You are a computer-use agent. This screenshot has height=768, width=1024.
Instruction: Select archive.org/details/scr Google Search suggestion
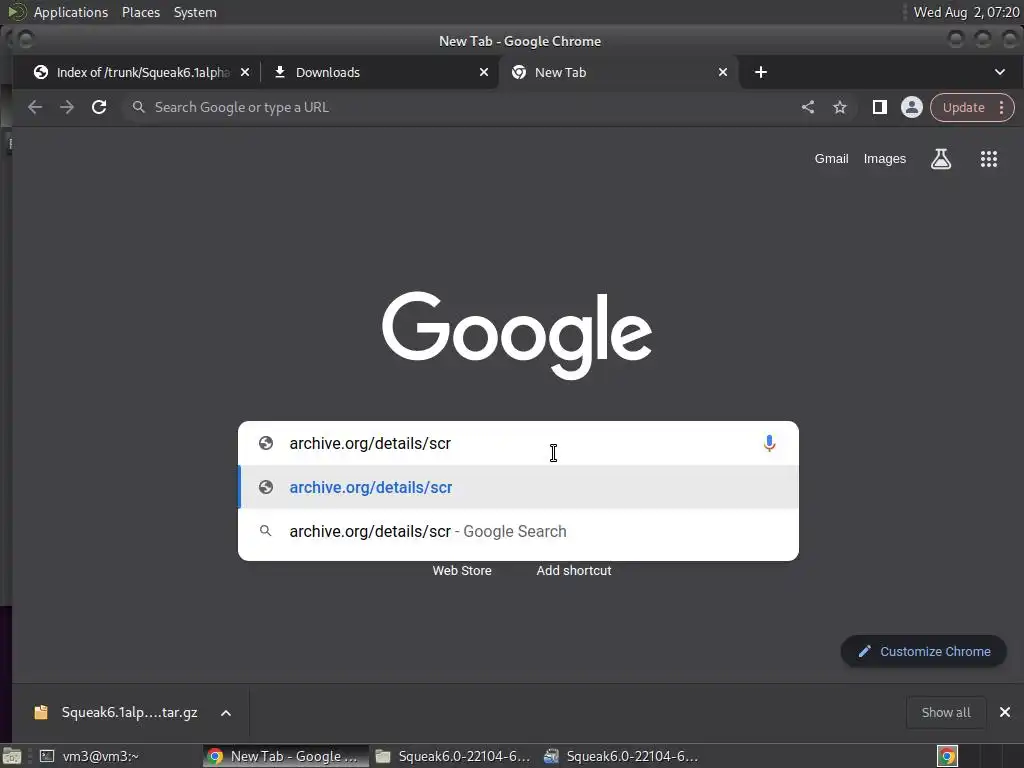(x=519, y=532)
